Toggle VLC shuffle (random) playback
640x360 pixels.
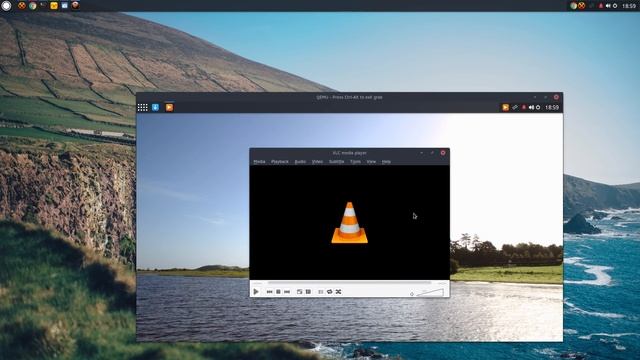pos(338,292)
